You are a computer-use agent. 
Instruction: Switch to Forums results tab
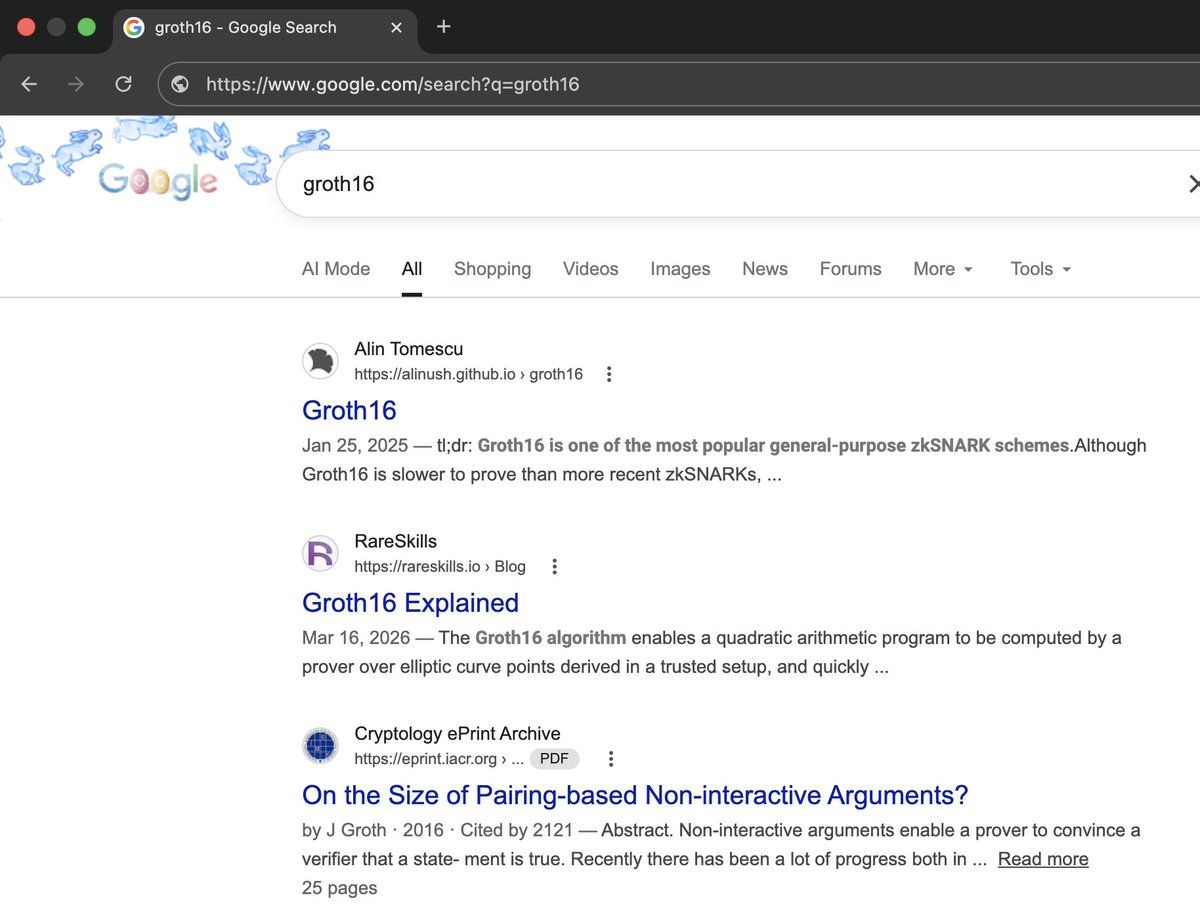click(851, 269)
